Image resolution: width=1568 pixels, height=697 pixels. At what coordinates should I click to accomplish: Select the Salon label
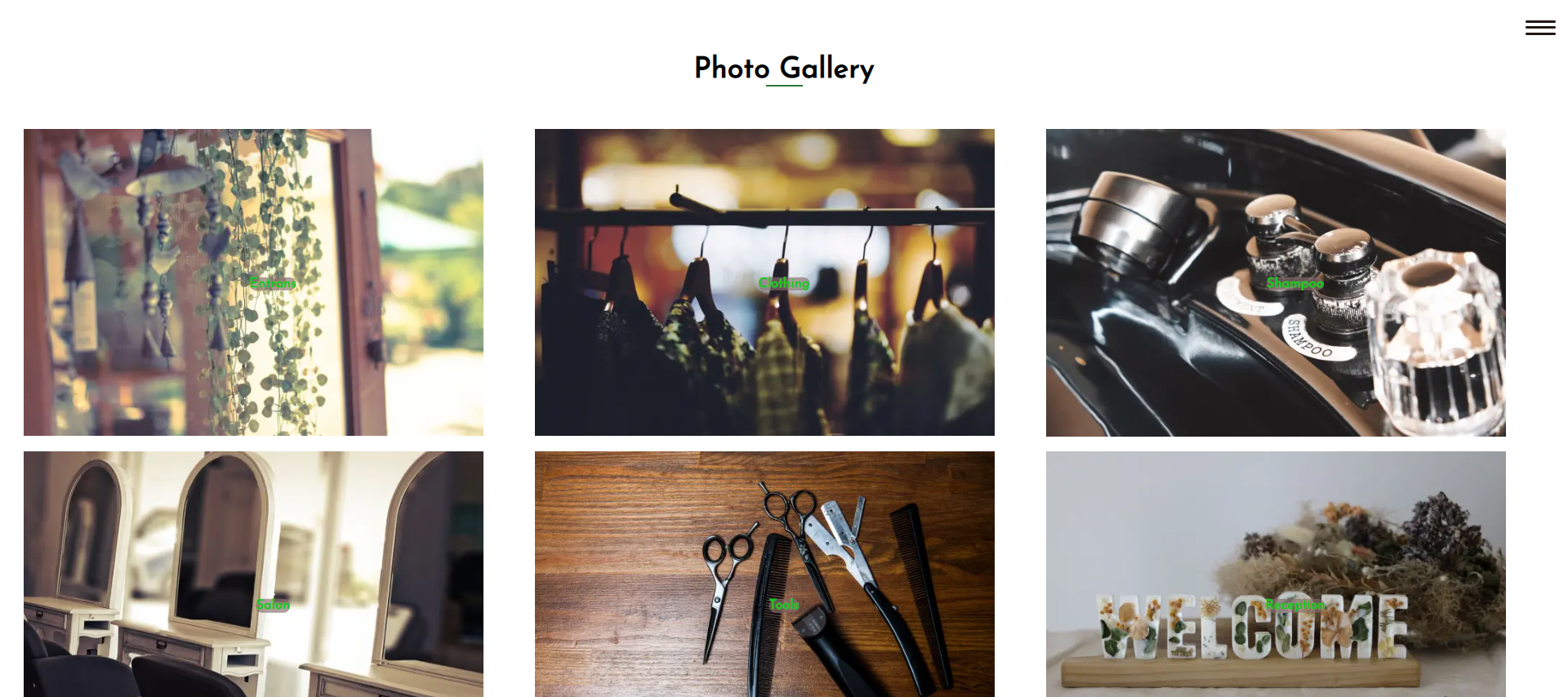click(273, 604)
